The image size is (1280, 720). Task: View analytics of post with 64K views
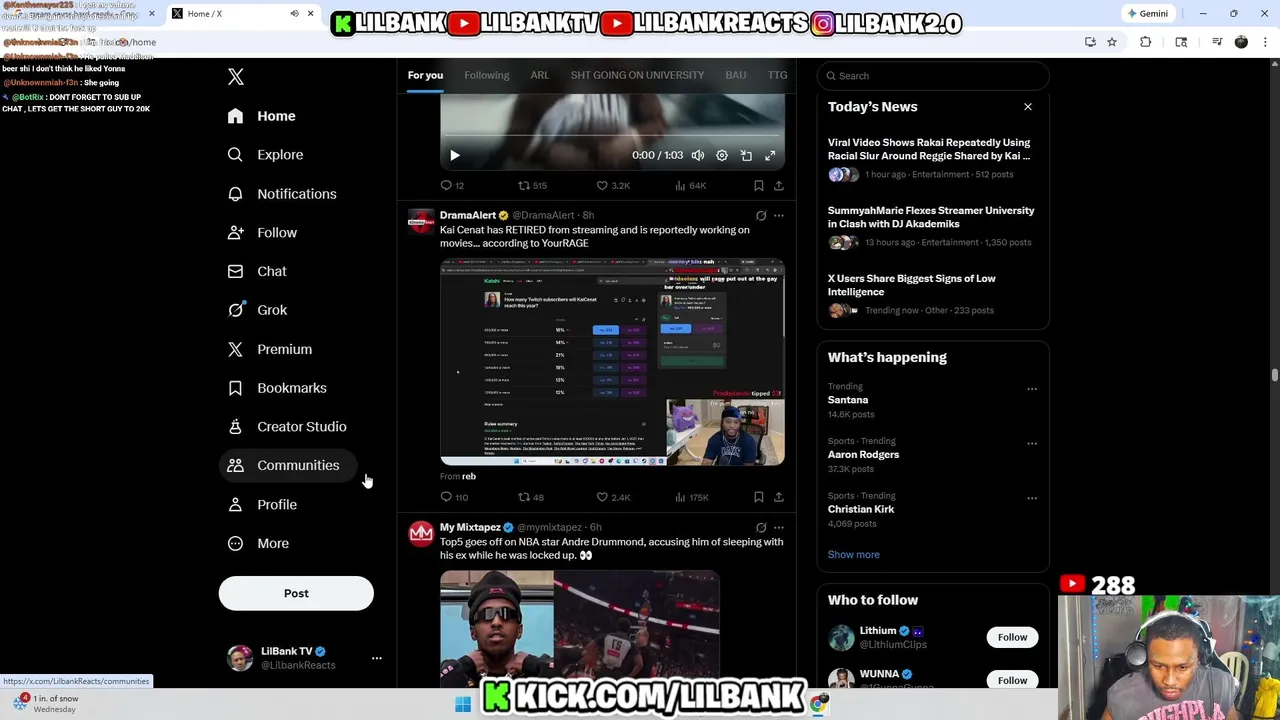point(691,185)
